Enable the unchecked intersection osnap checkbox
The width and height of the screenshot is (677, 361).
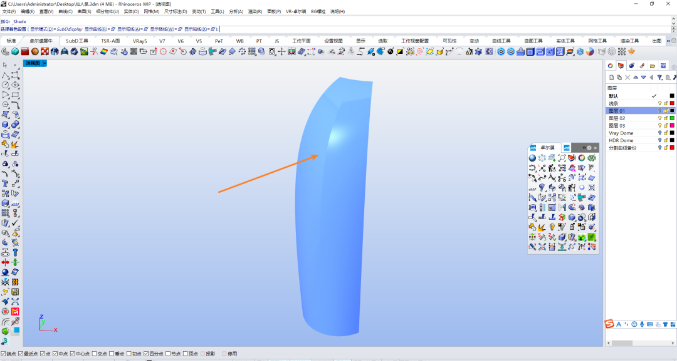[94, 353]
